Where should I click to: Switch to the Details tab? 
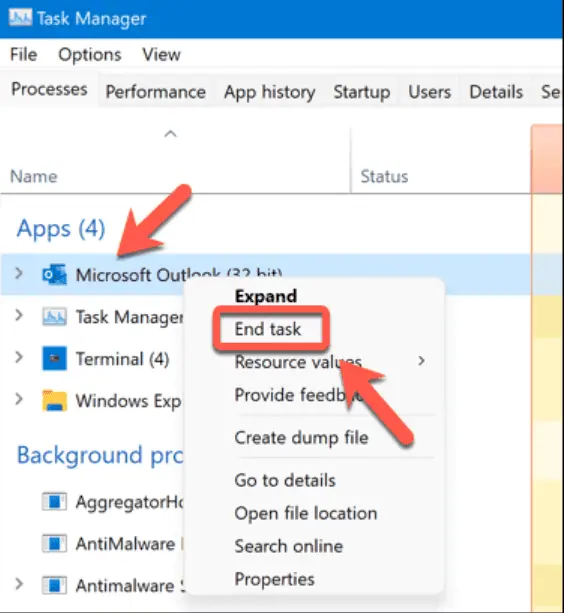(x=496, y=92)
